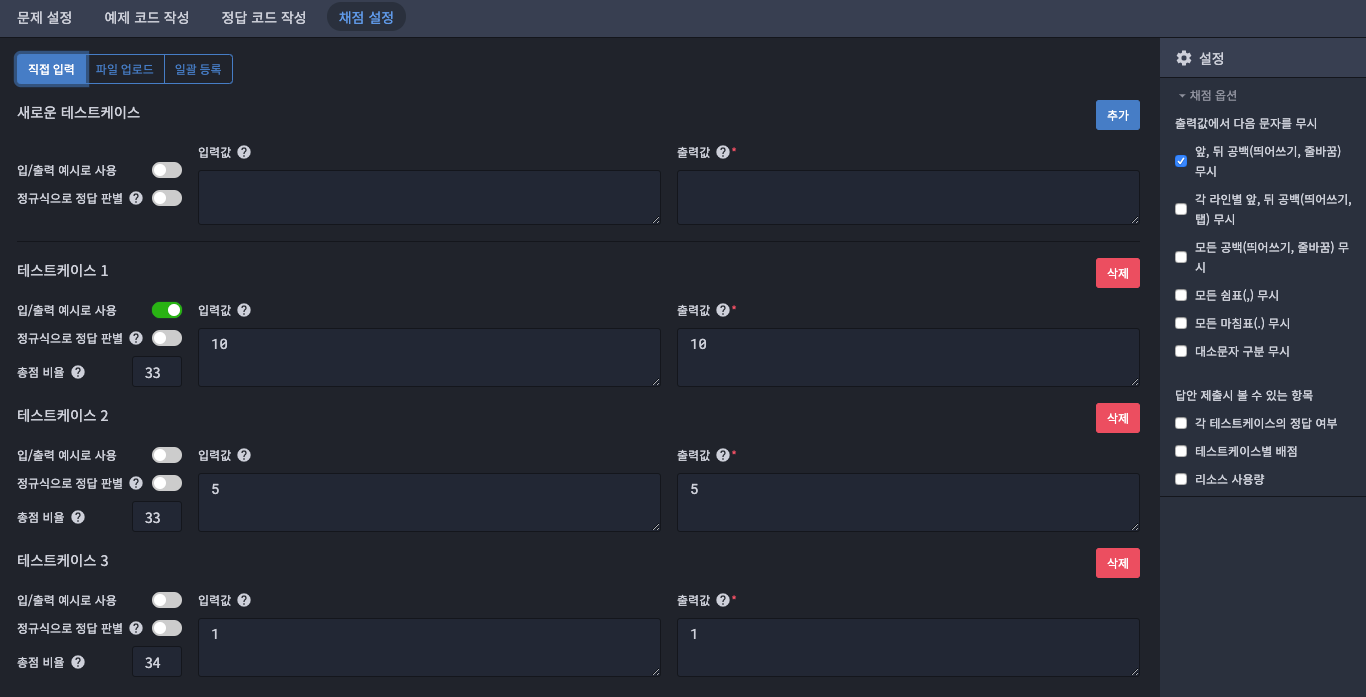Click help icon next to new testcase 입력값
Screen dimensions: 1366x697
[244, 152]
